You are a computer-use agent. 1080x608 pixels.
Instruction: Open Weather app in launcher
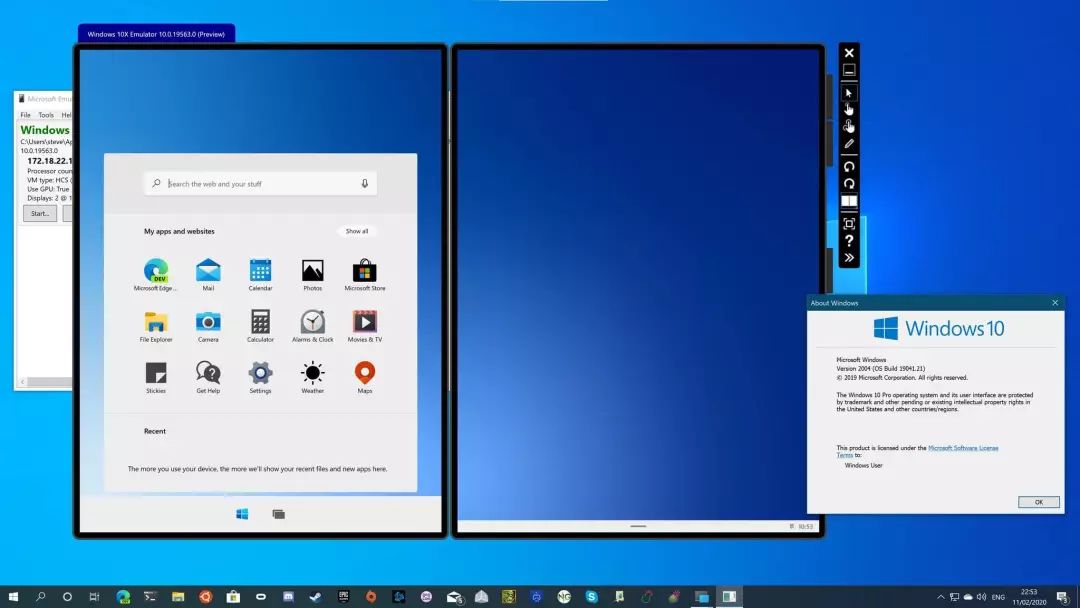tap(312, 377)
